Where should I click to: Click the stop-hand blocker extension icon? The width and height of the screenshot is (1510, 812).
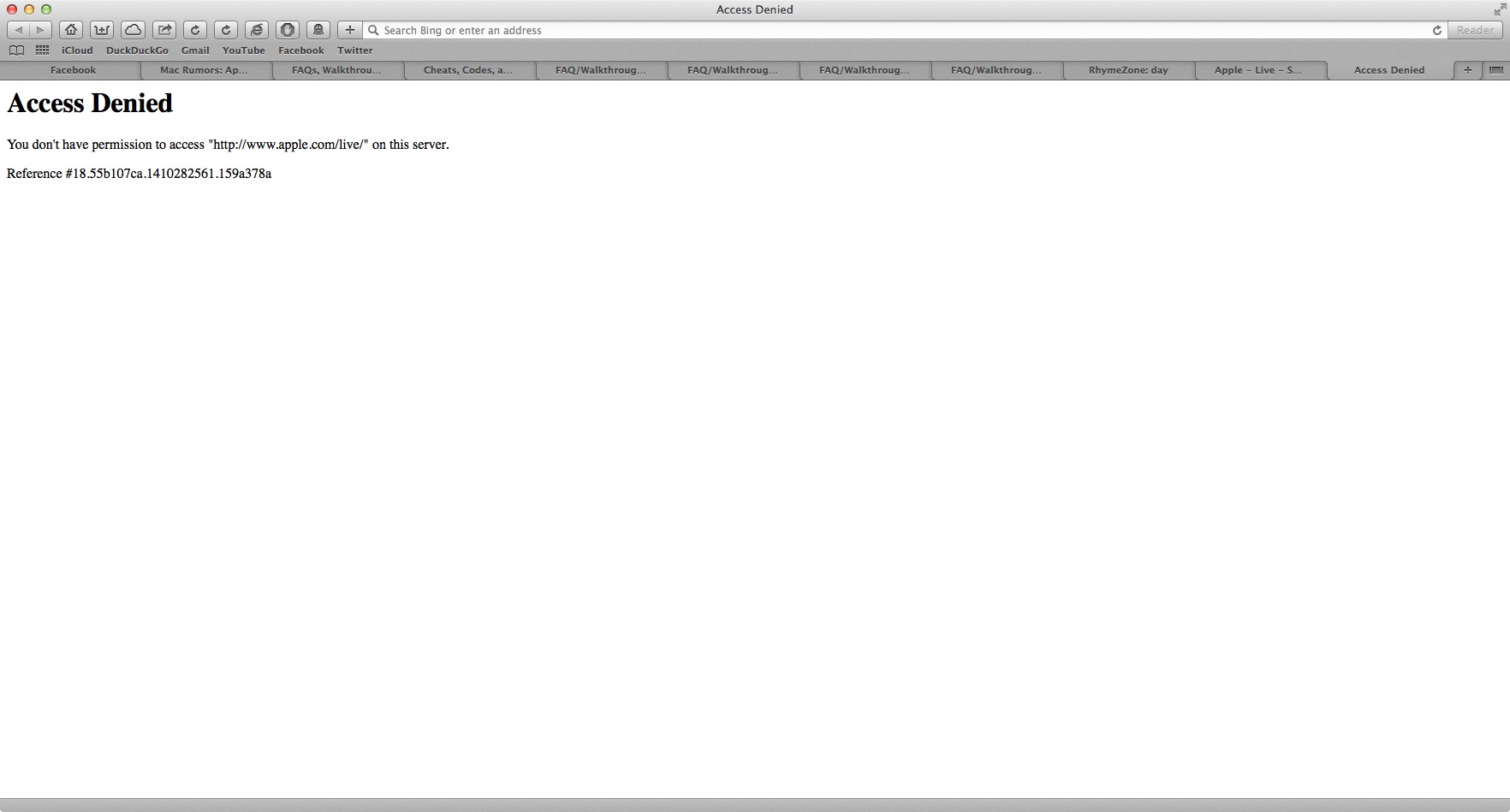point(288,30)
